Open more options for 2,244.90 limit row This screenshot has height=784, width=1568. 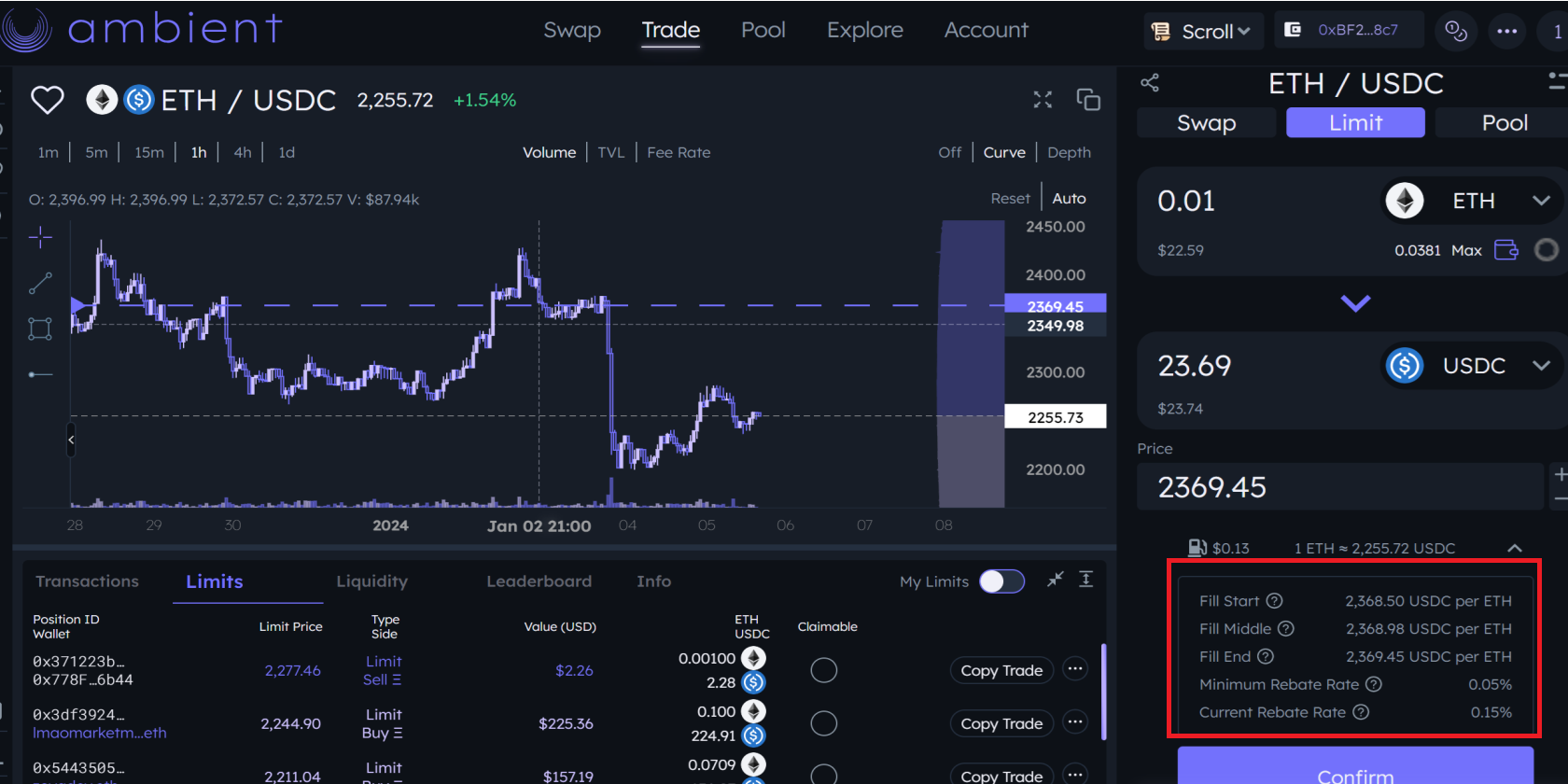pyautogui.click(x=1075, y=722)
